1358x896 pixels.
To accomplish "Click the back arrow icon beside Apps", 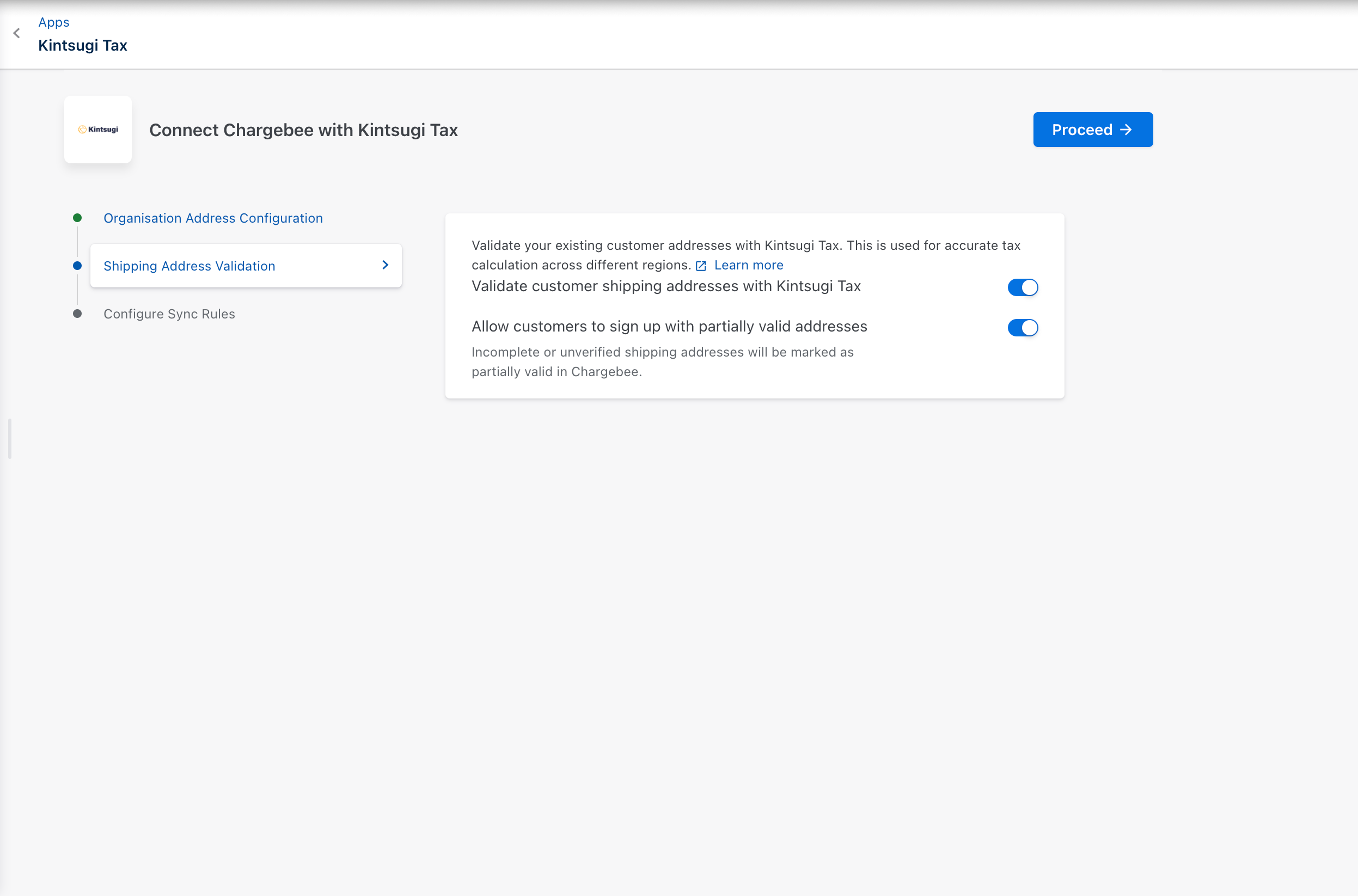I will (x=16, y=33).
